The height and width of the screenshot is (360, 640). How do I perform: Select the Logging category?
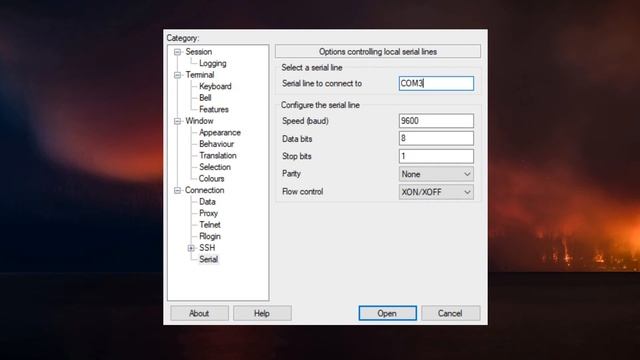click(213, 63)
